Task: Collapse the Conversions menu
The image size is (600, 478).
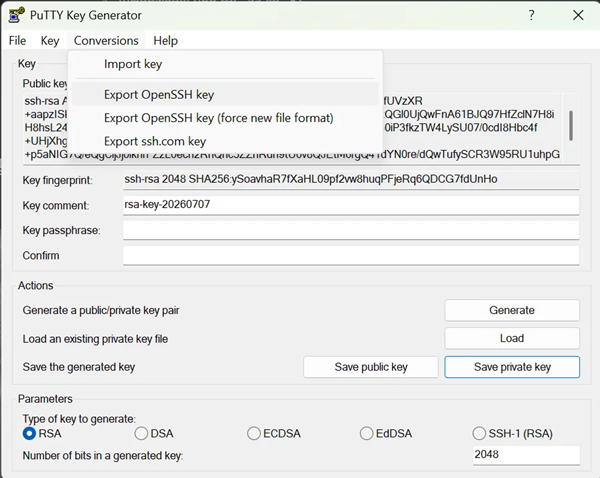Action: click(x=106, y=41)
